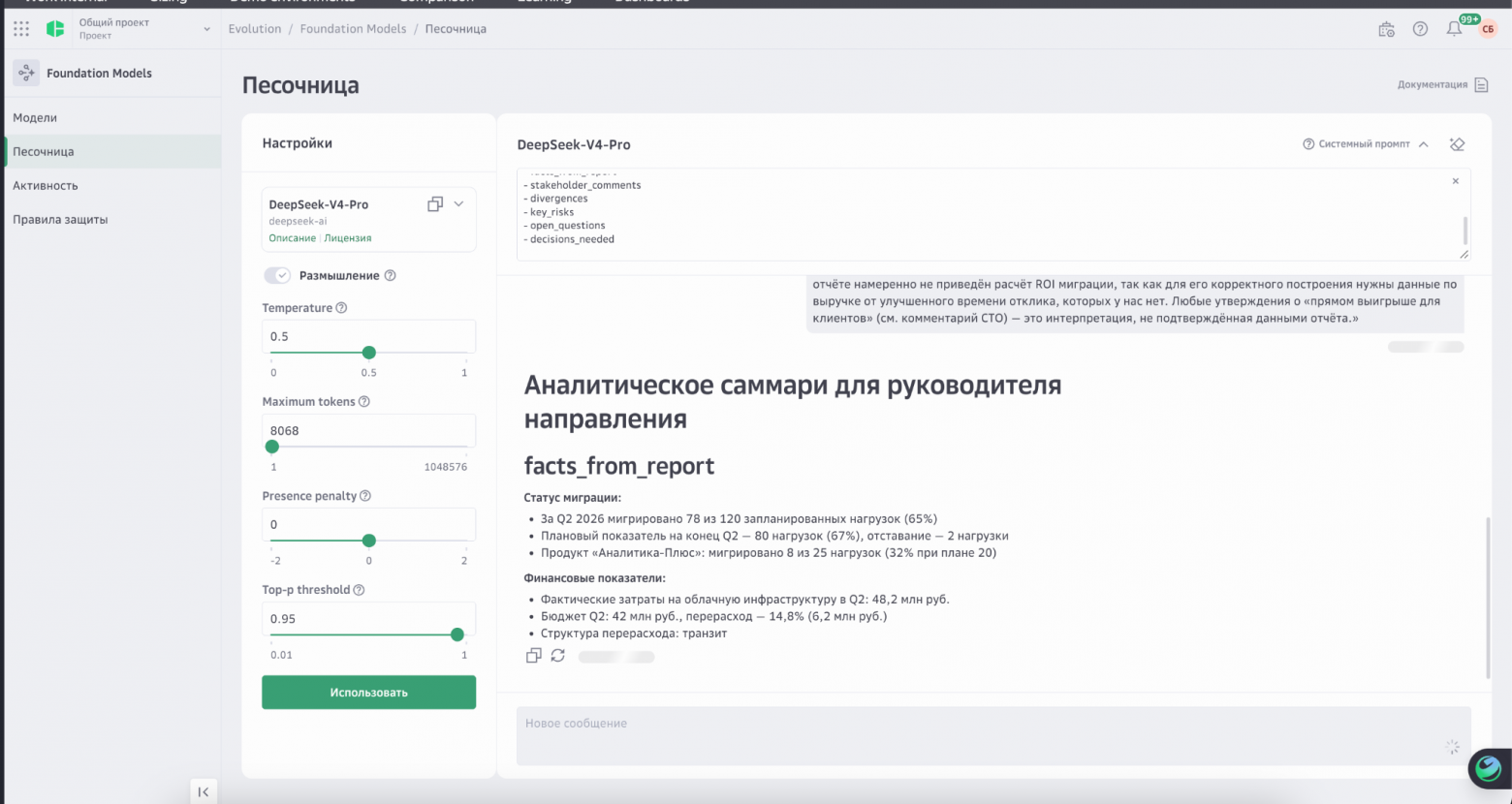Open the Модели section
Viewport: 1512px width, 804px height.
click(35, 117)
